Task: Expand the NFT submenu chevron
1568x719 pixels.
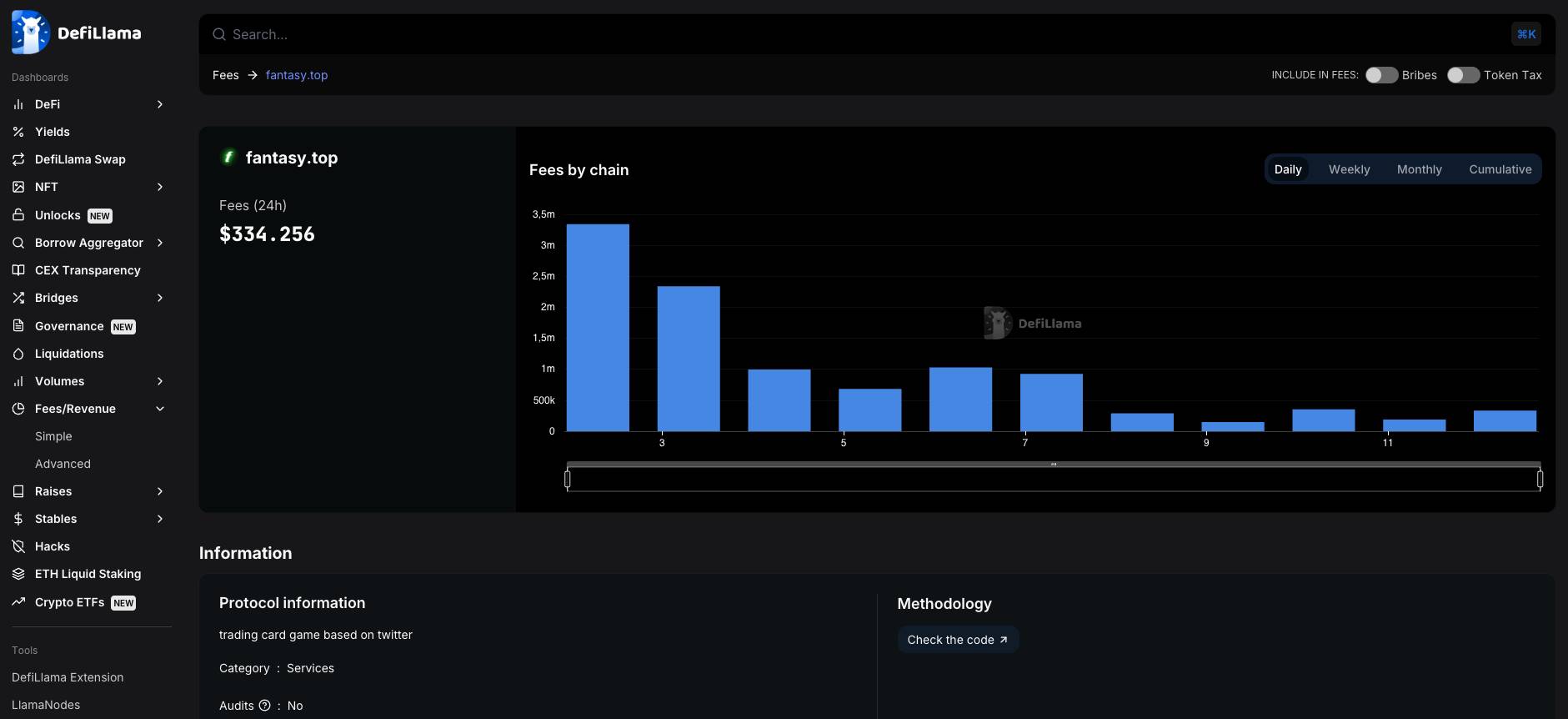Action: [x=160, y=187]
